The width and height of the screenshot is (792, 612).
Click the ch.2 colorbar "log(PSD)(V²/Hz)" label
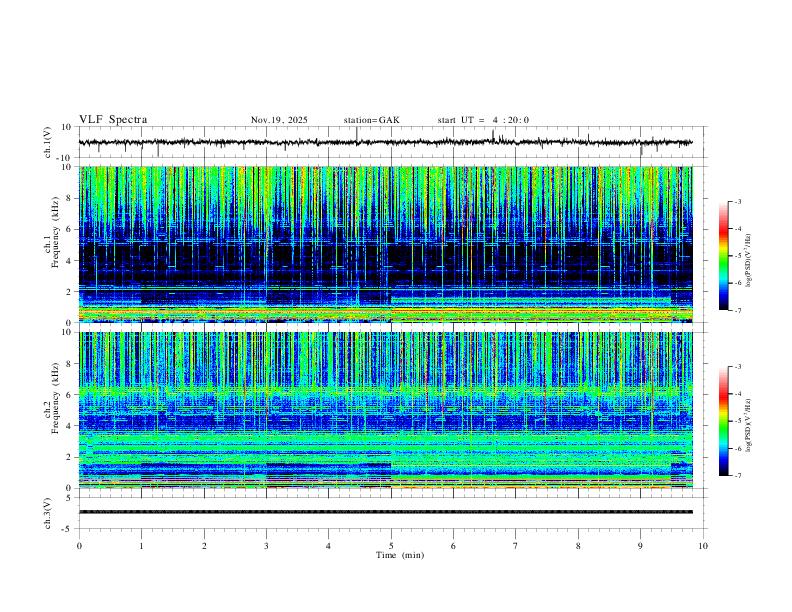tap(748, 425)
